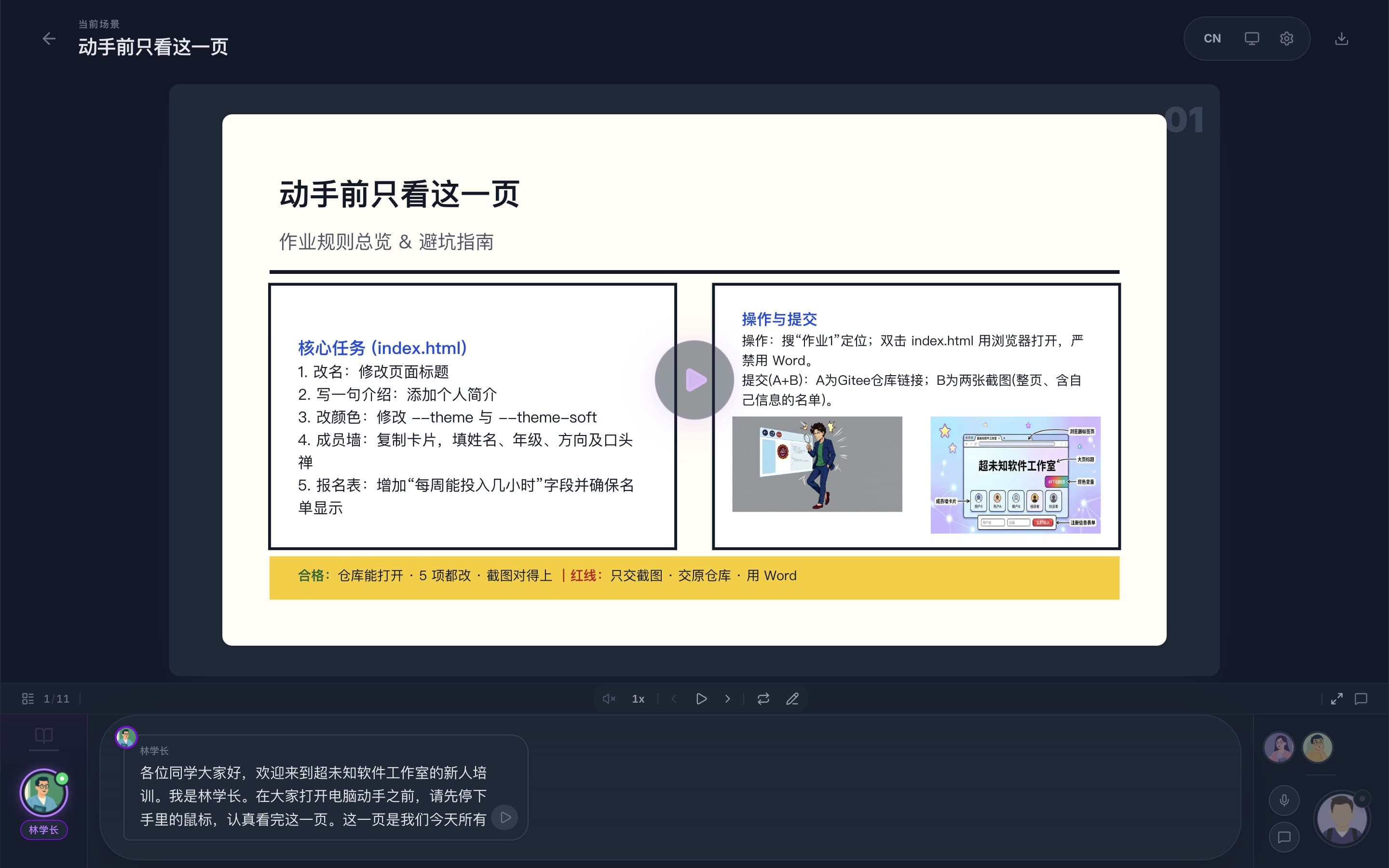Open the pencil annotation tool
Screen dimensions: 1389x868
[x=793, y=699]
